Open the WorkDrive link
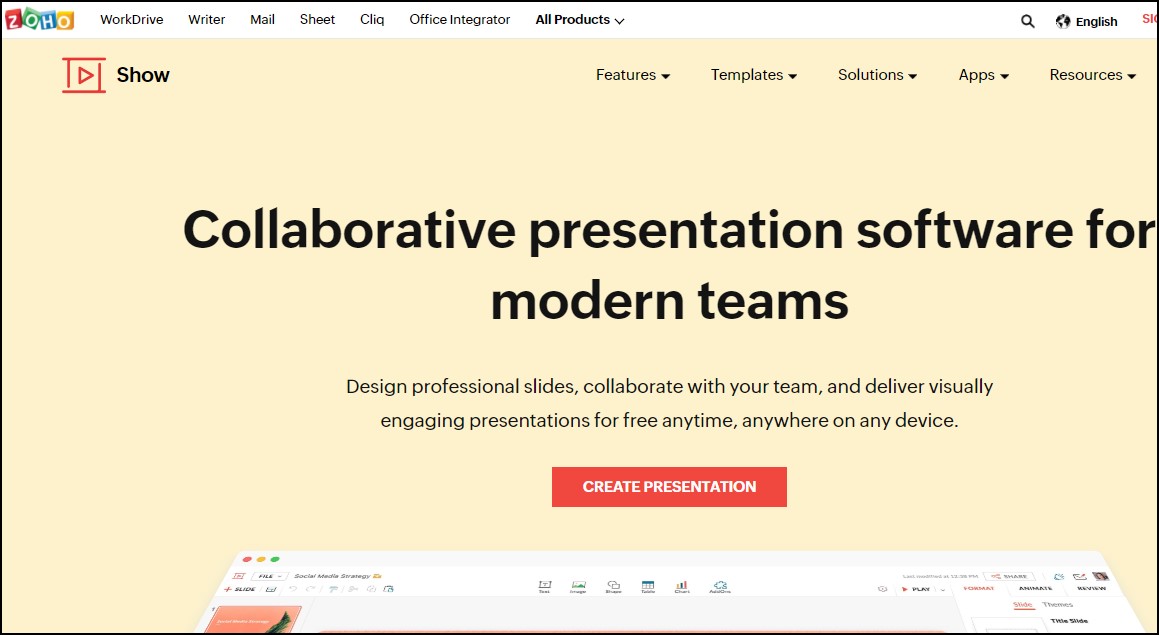 (132, 20)
